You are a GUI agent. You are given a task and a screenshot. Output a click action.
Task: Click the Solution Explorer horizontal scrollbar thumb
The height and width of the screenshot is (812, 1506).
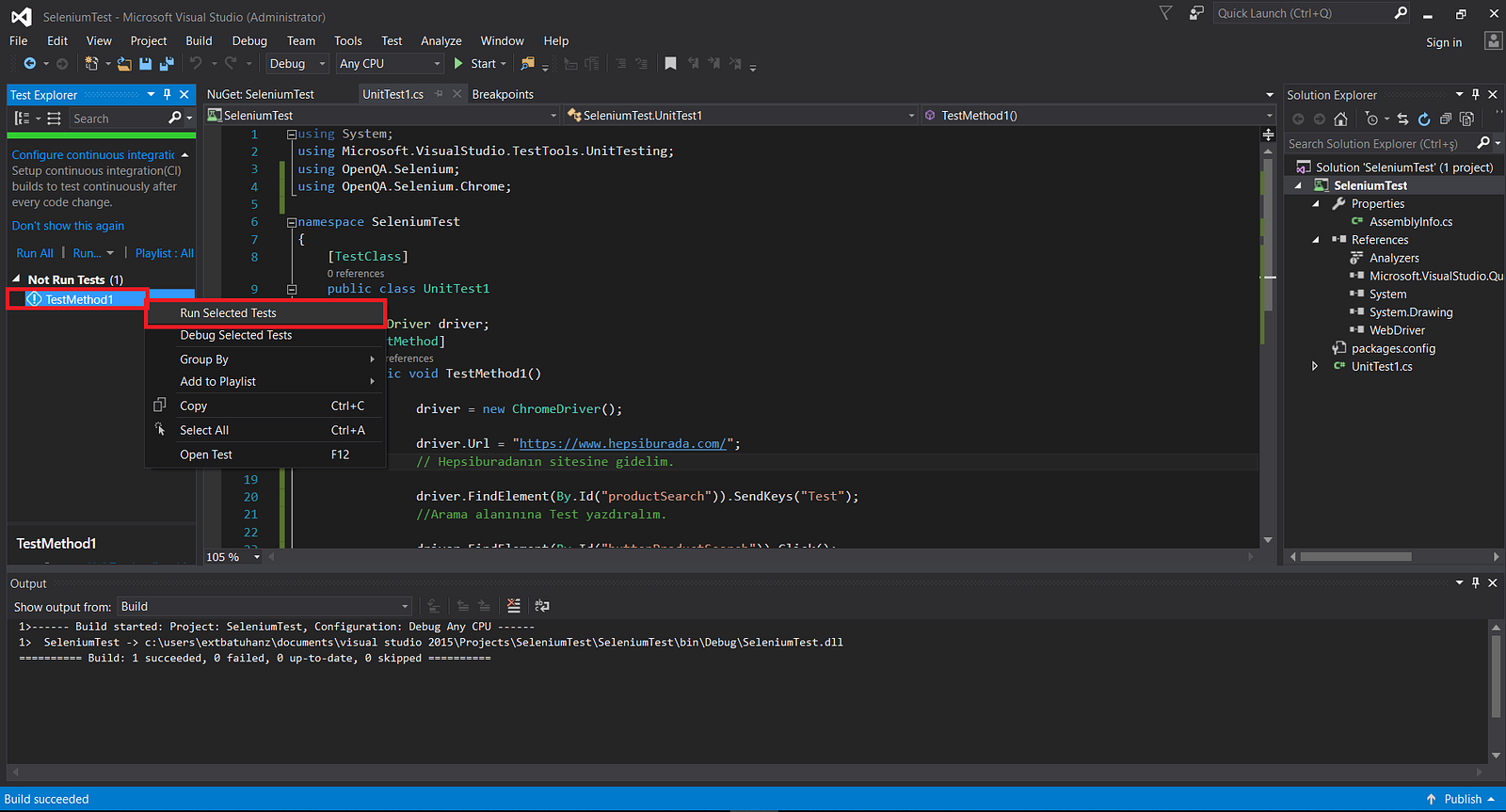click(1355, 557)
